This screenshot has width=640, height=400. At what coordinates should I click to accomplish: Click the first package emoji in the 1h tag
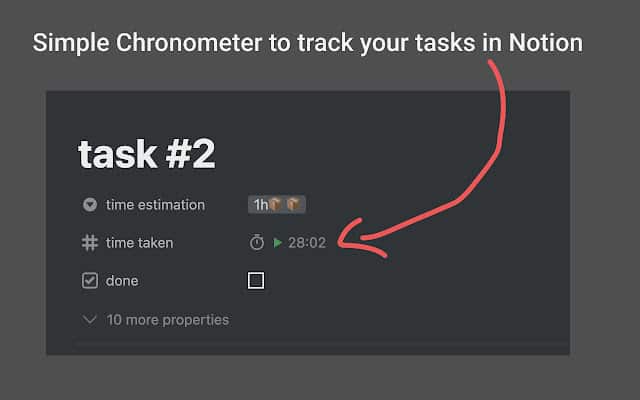275,205
